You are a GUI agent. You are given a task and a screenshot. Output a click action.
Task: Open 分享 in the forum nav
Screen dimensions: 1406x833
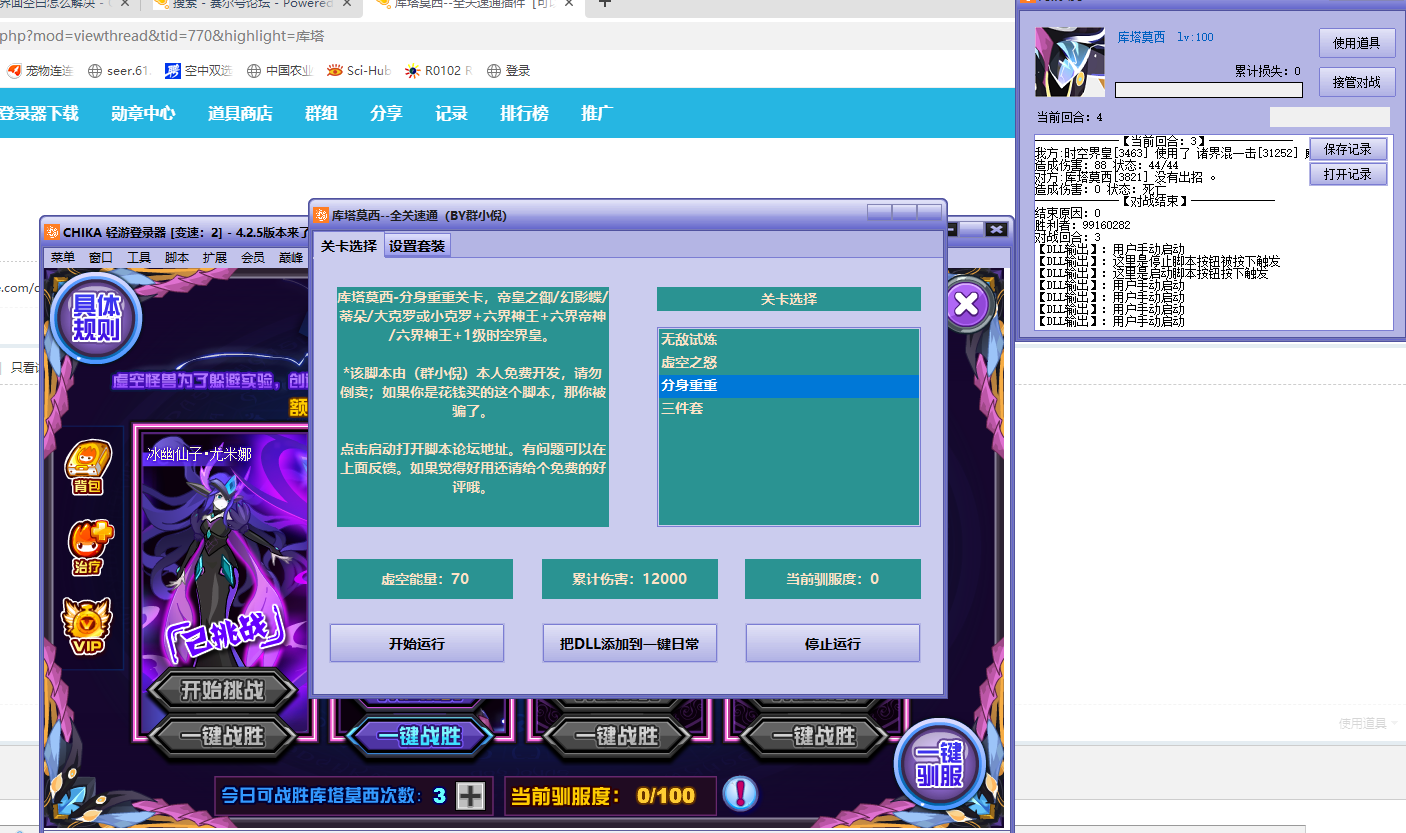386,113
